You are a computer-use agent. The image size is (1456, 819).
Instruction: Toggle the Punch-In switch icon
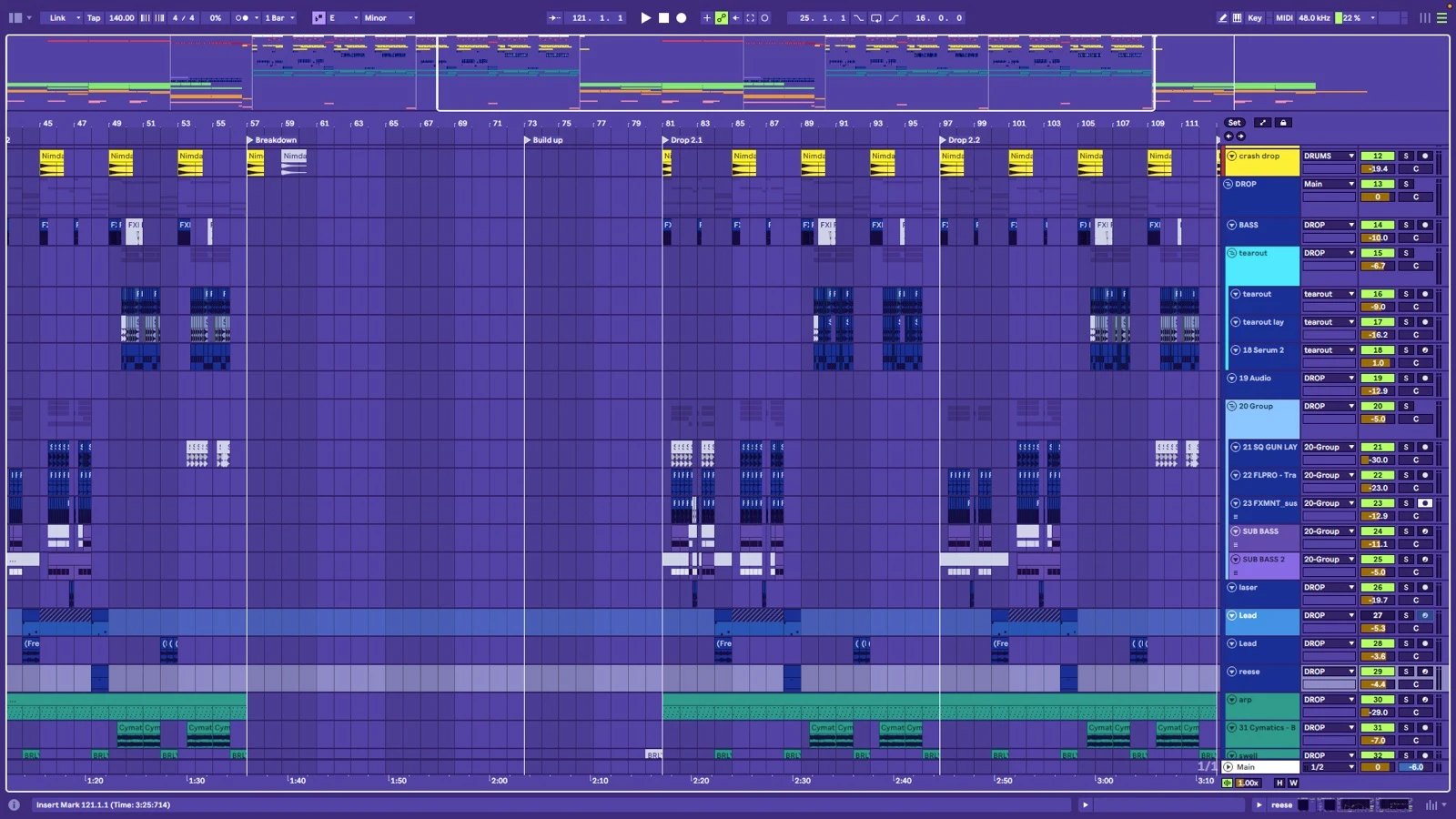[x=859, y=17]
